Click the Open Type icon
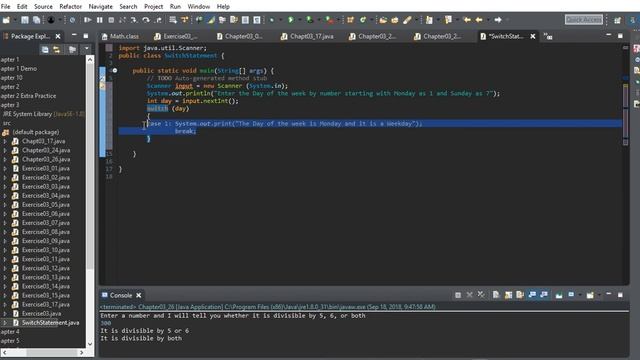The height and width of the screenshot is (360, 640). click(x=383, y=20)
